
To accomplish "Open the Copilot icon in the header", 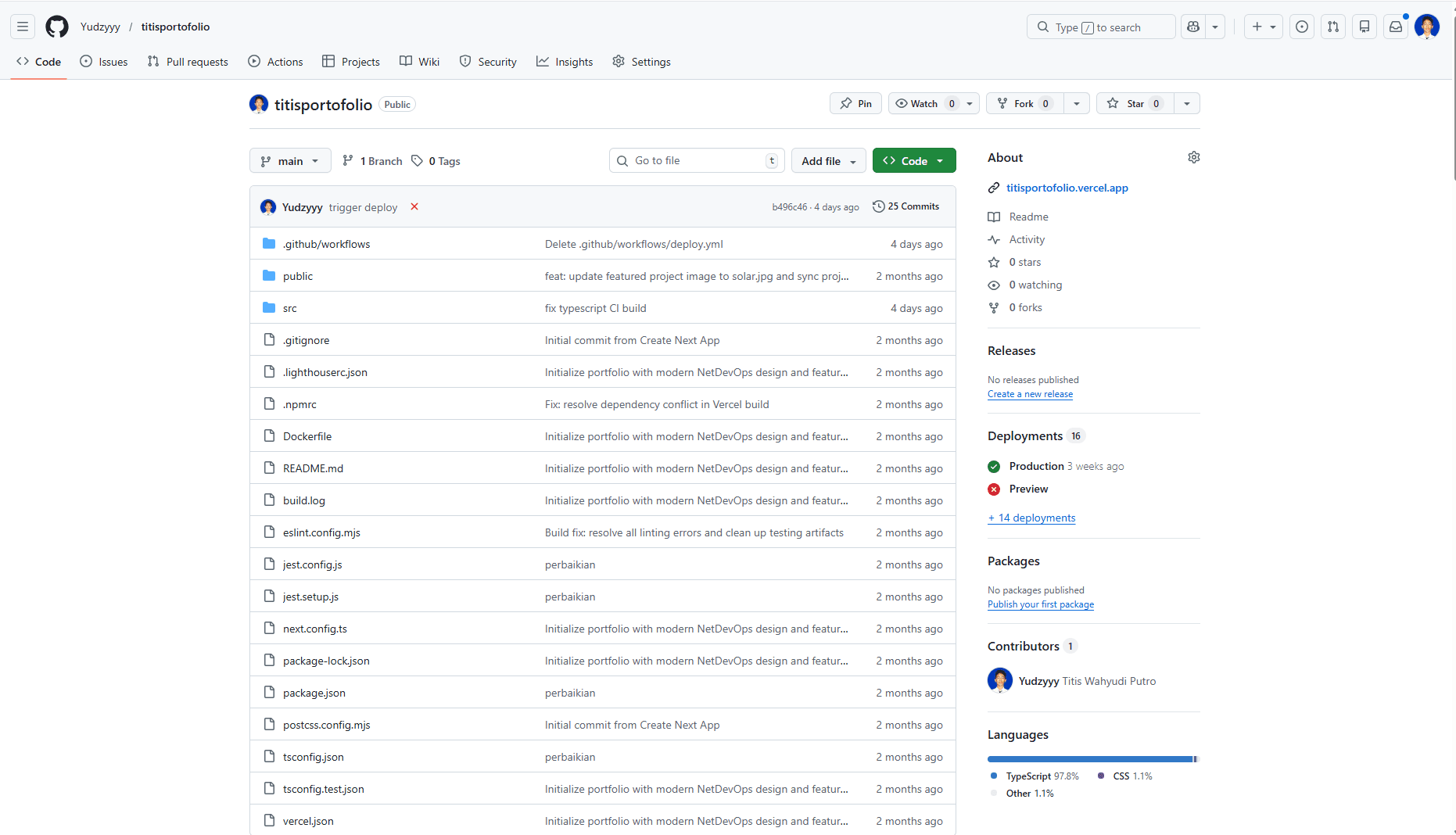I will point(1192,26).
